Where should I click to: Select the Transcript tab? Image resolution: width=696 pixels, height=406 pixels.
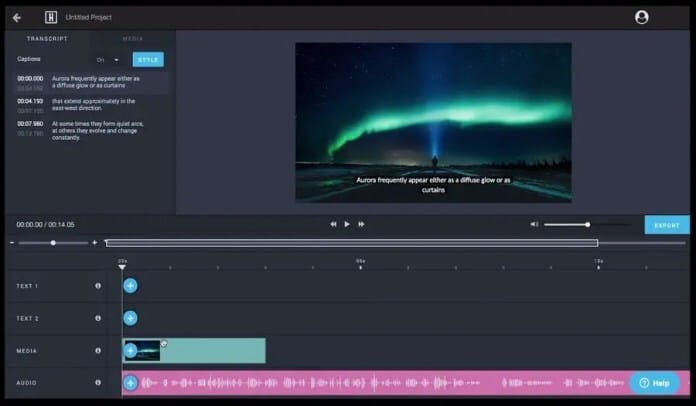[x=47, y=39]
